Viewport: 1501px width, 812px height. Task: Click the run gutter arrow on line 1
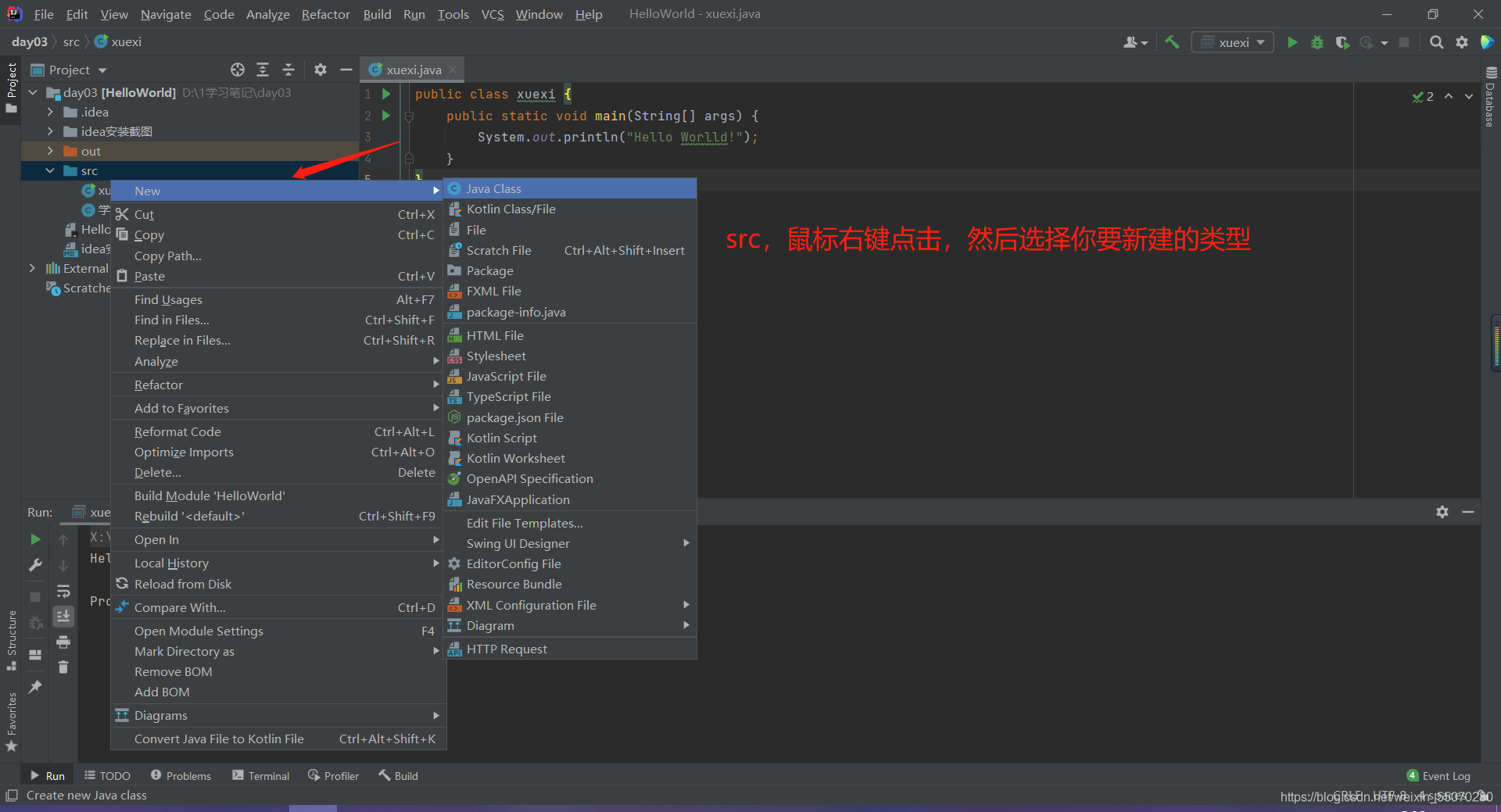pyautogui.click(x=386, y=94)
